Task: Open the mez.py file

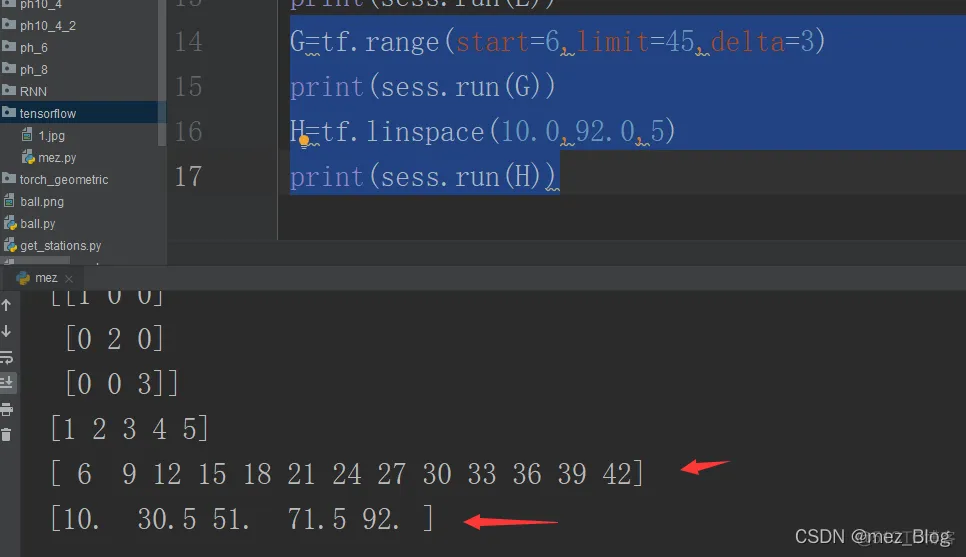Action: click(57, 158)
